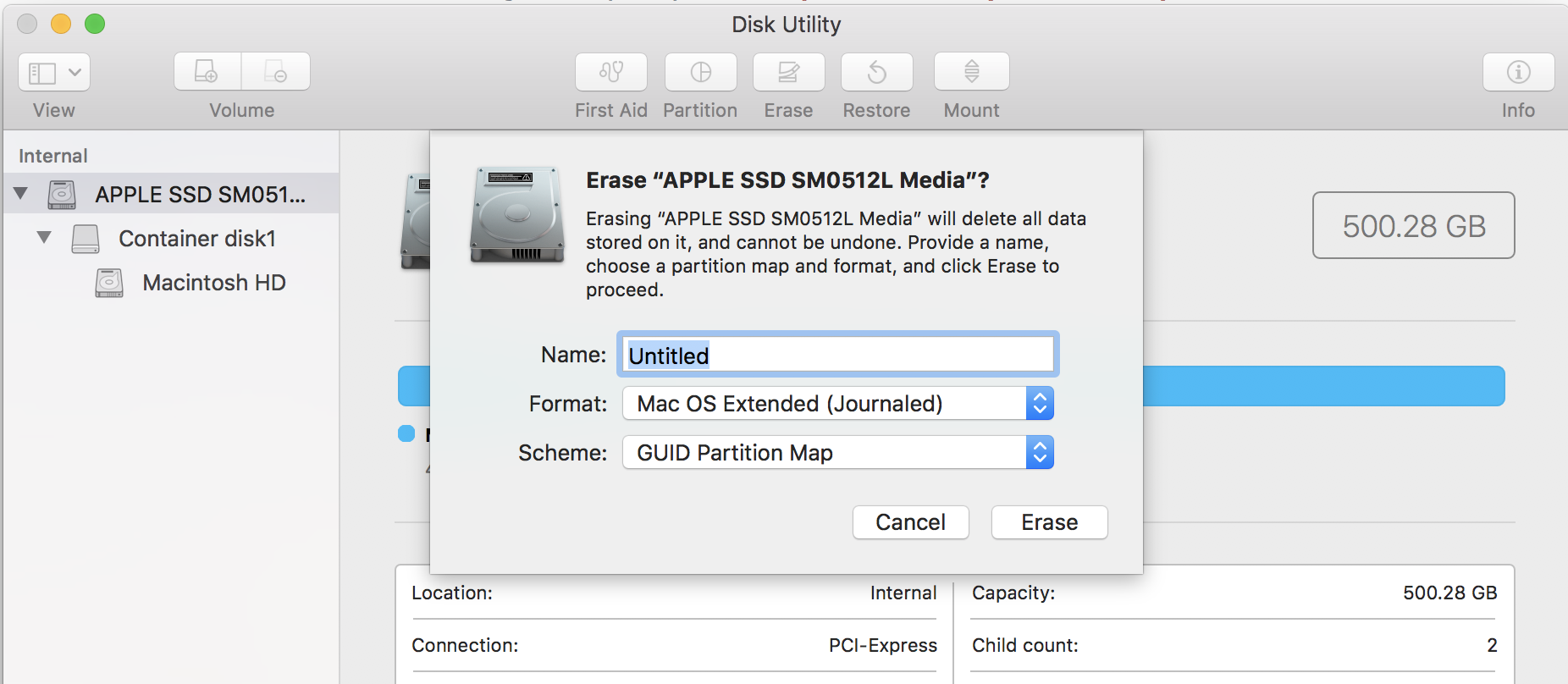Click the Remove Volume icon
Screen dimensions: 1568x684
[276, 72]
